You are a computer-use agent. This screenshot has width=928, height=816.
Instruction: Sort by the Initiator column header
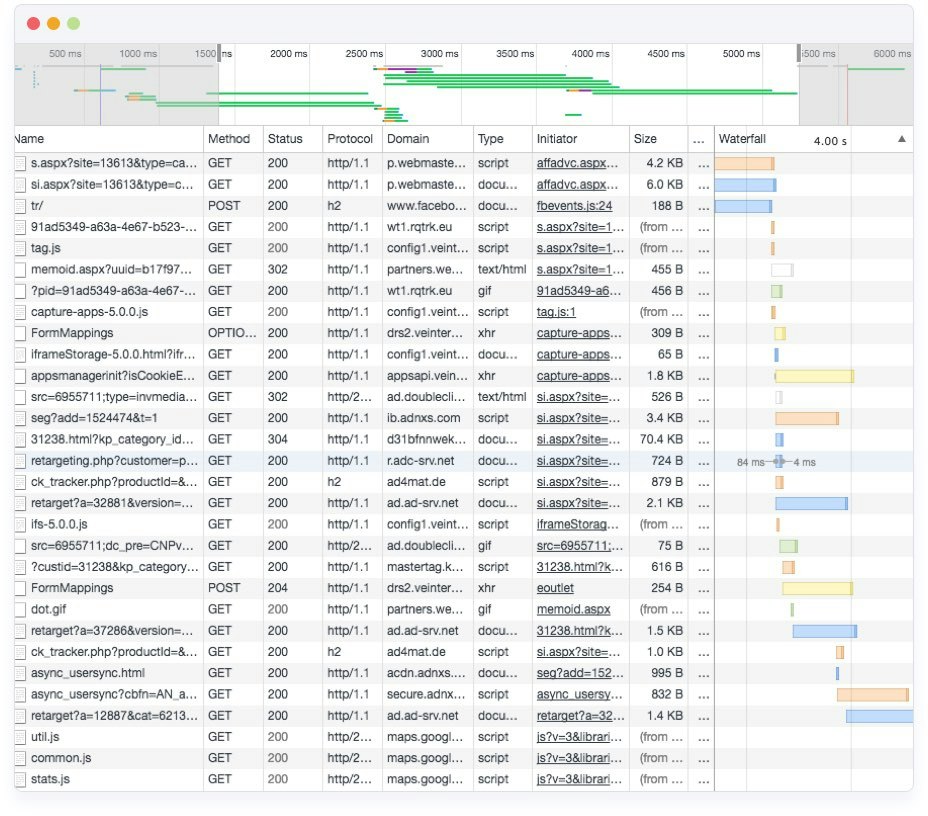tap(581, 139)
